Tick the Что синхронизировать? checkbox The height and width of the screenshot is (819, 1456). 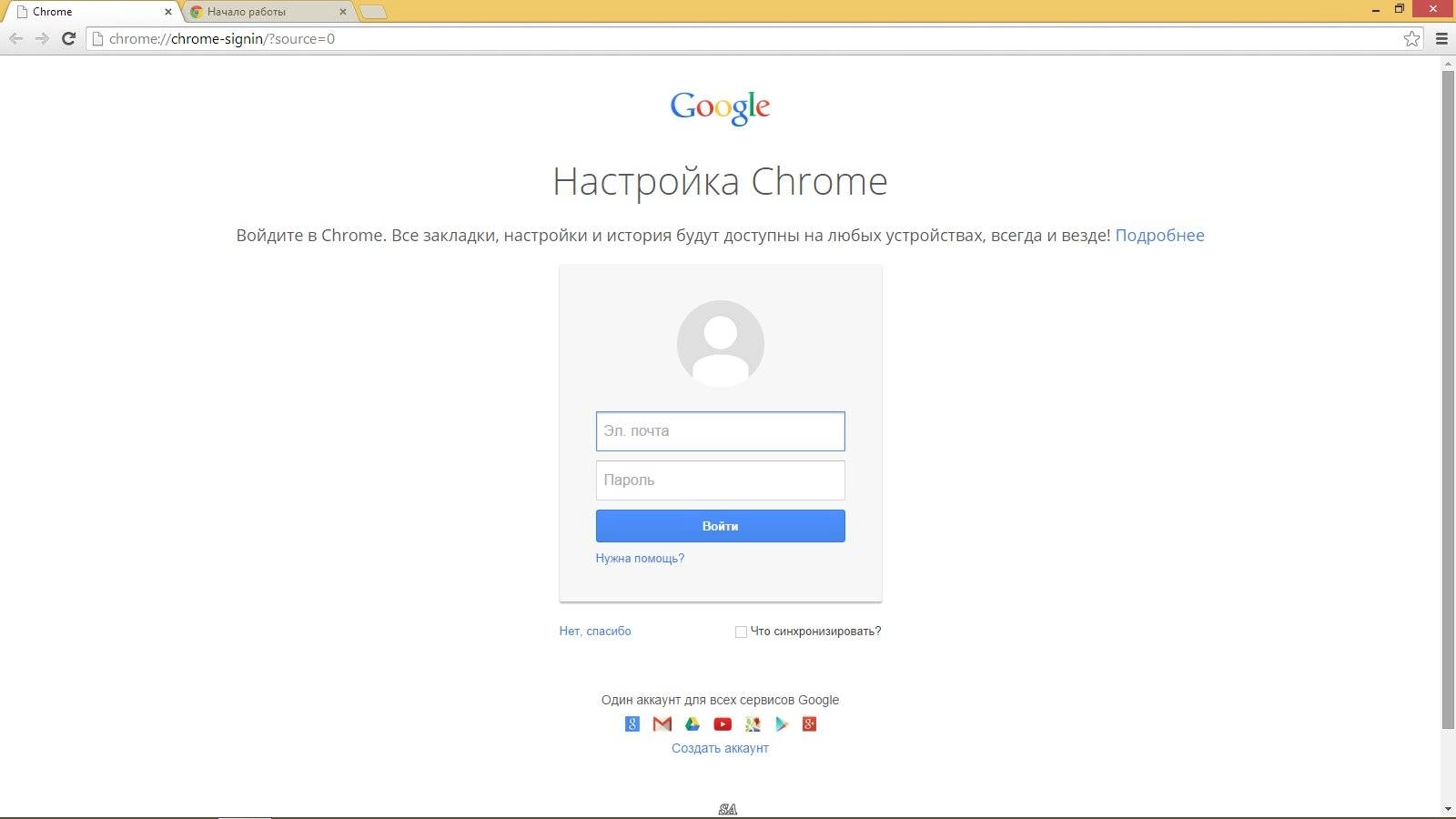(x=741, y=632)
